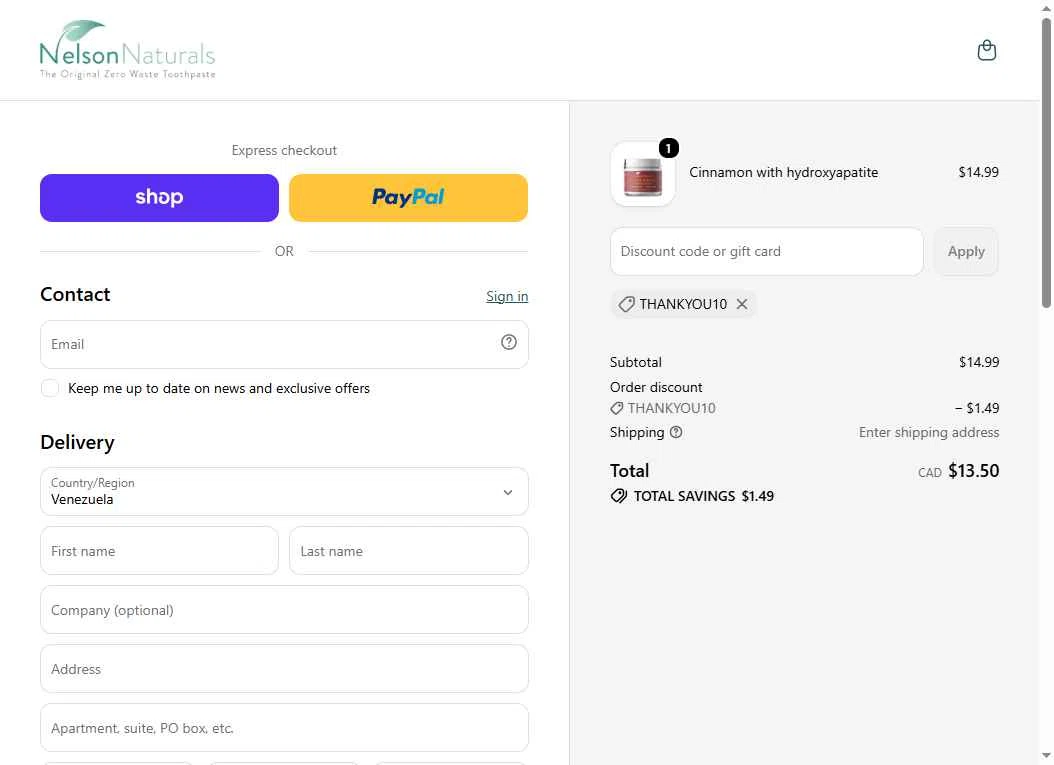Image resolution: width=1054 pixels, height=765 pixels.
Task: Focus the Apartment, suite, PO box field
Action: [284, 728]
